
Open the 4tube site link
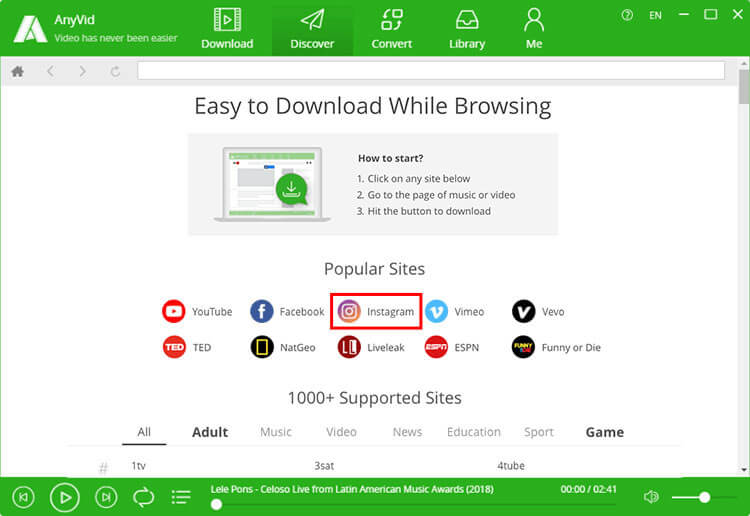(511, 465)
